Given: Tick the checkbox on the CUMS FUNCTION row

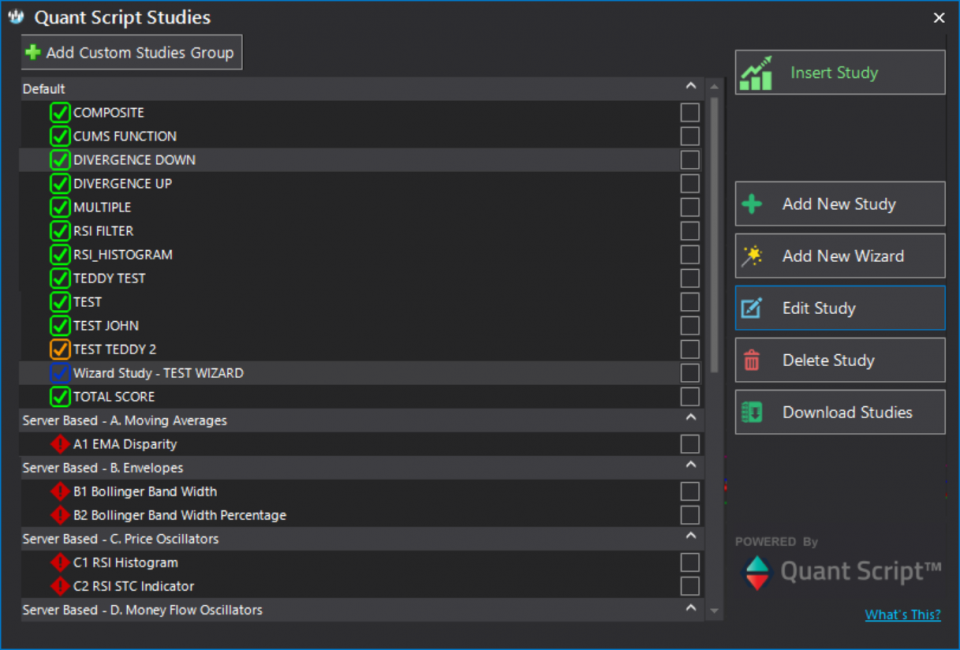Looking at the screenshot, I should click(x=690, y=136).
